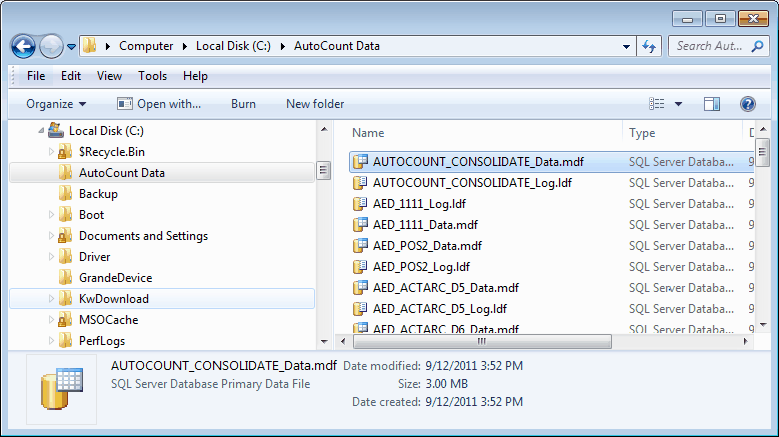Expand the Driver folder

pyautogui.click(x=51, y=257)
